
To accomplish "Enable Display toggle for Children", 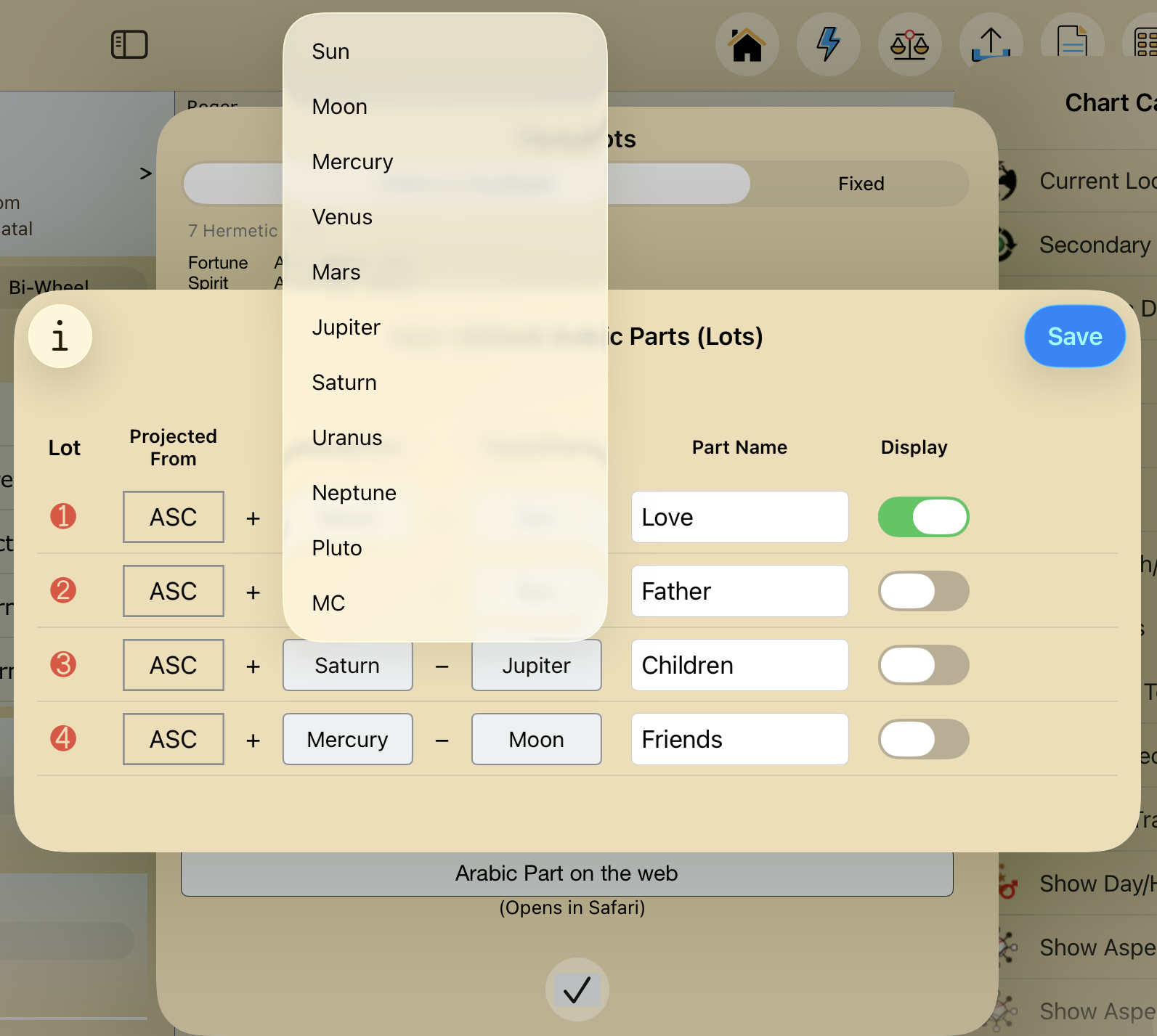I will [924, 665].
